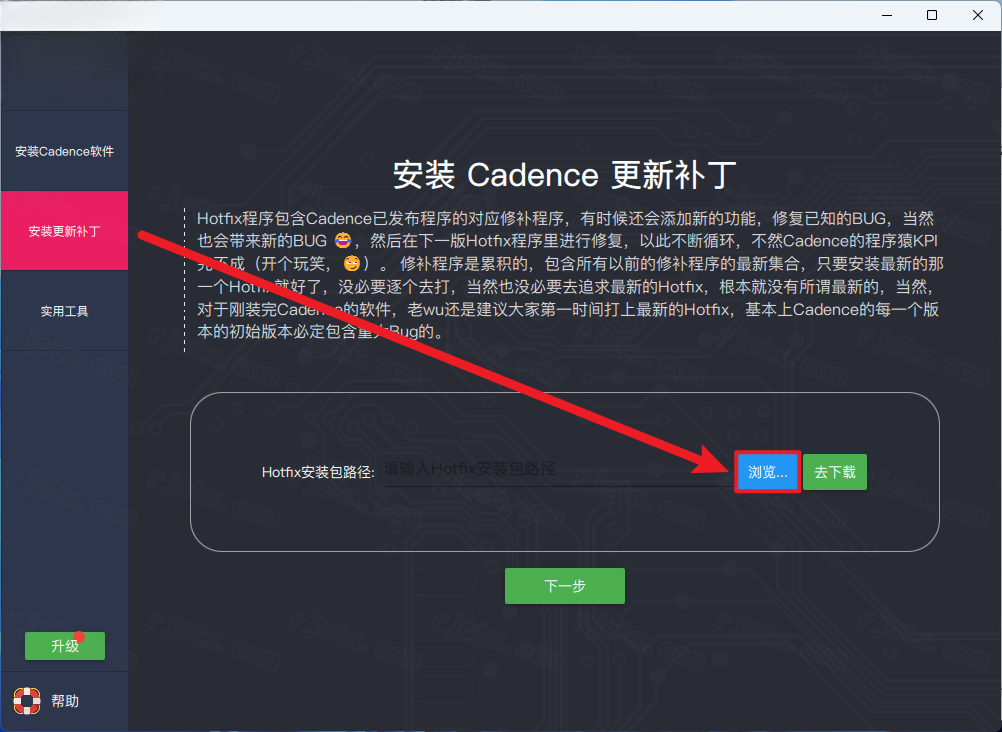Click the green 升级 upgrade button
This screenshot has height=732, width=1002.
[65, 646]
